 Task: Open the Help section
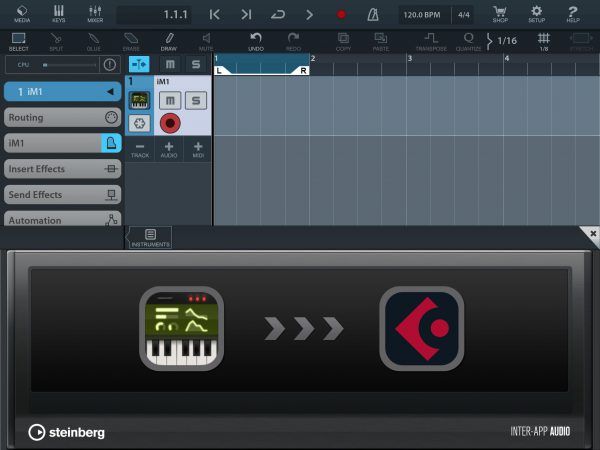tap(573, 14)
